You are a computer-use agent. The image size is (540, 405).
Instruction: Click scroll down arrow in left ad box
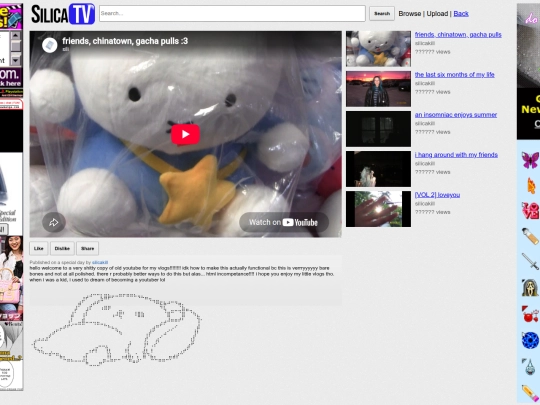[15, 60]
